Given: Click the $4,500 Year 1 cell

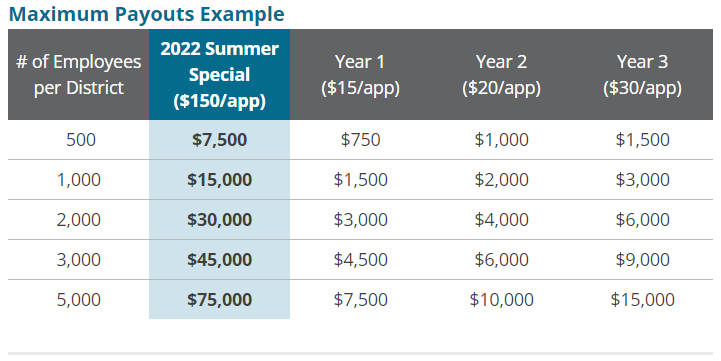Looking at the screenshot, I should click(x=360, y=260).
